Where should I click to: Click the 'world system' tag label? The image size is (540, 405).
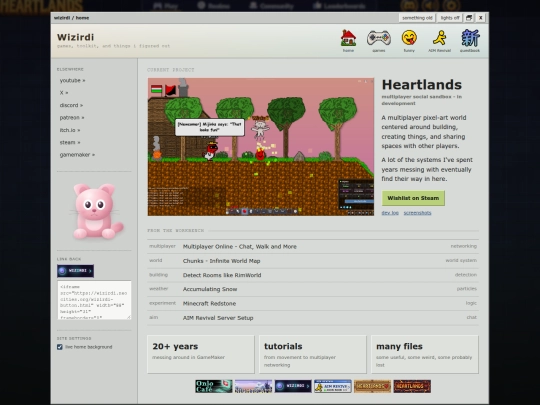(x=461, y=260)
